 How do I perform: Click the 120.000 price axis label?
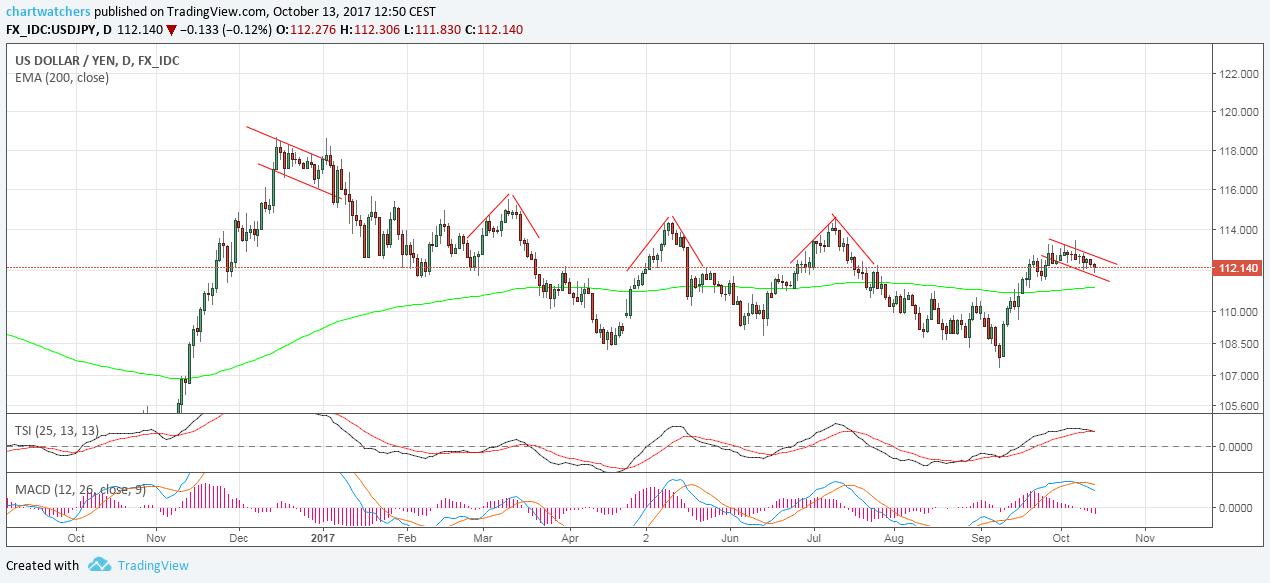1238,112
